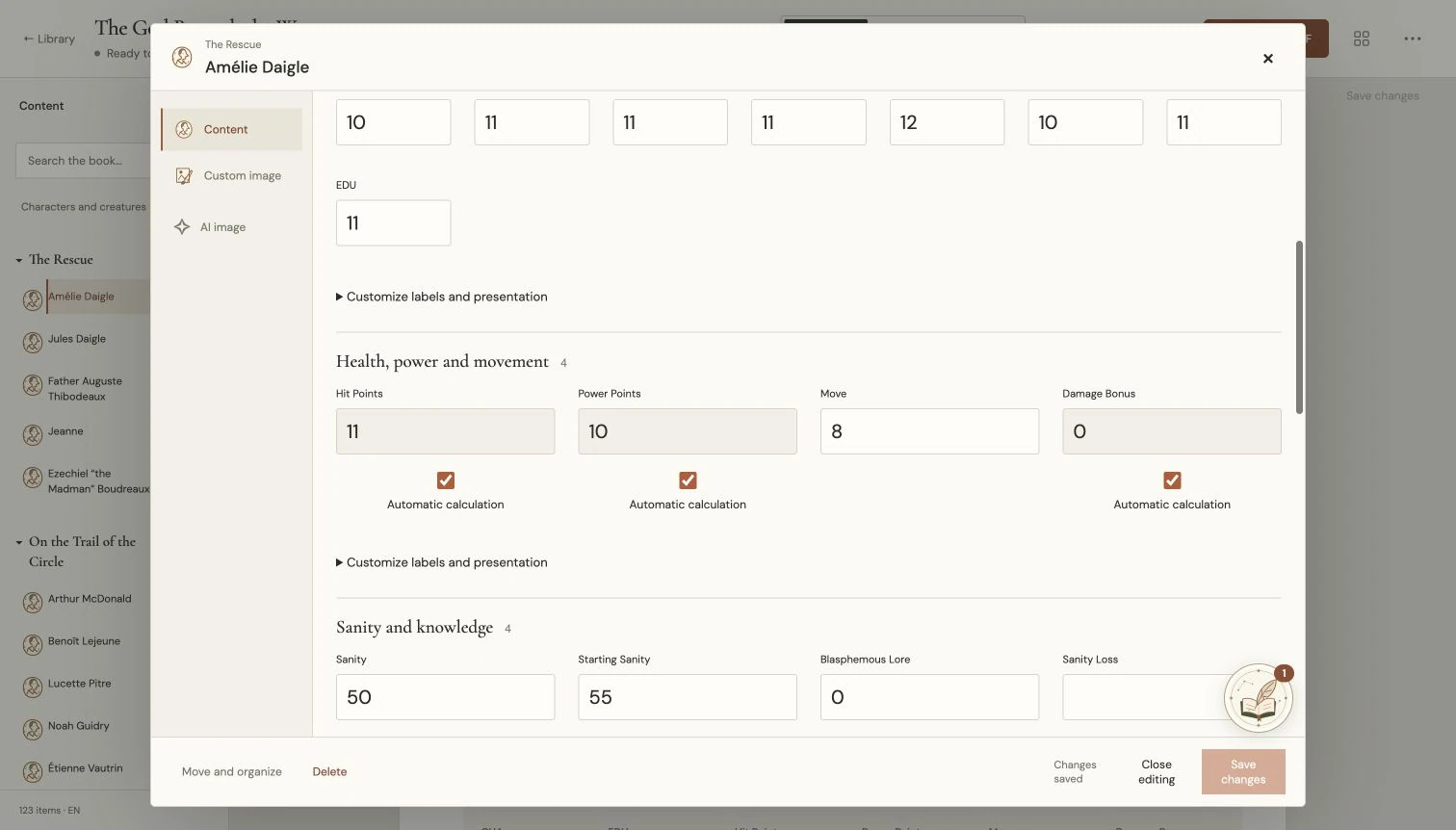The image size is (1456, 830).
Task: Click Close editing
Action: pos(1157,772)
